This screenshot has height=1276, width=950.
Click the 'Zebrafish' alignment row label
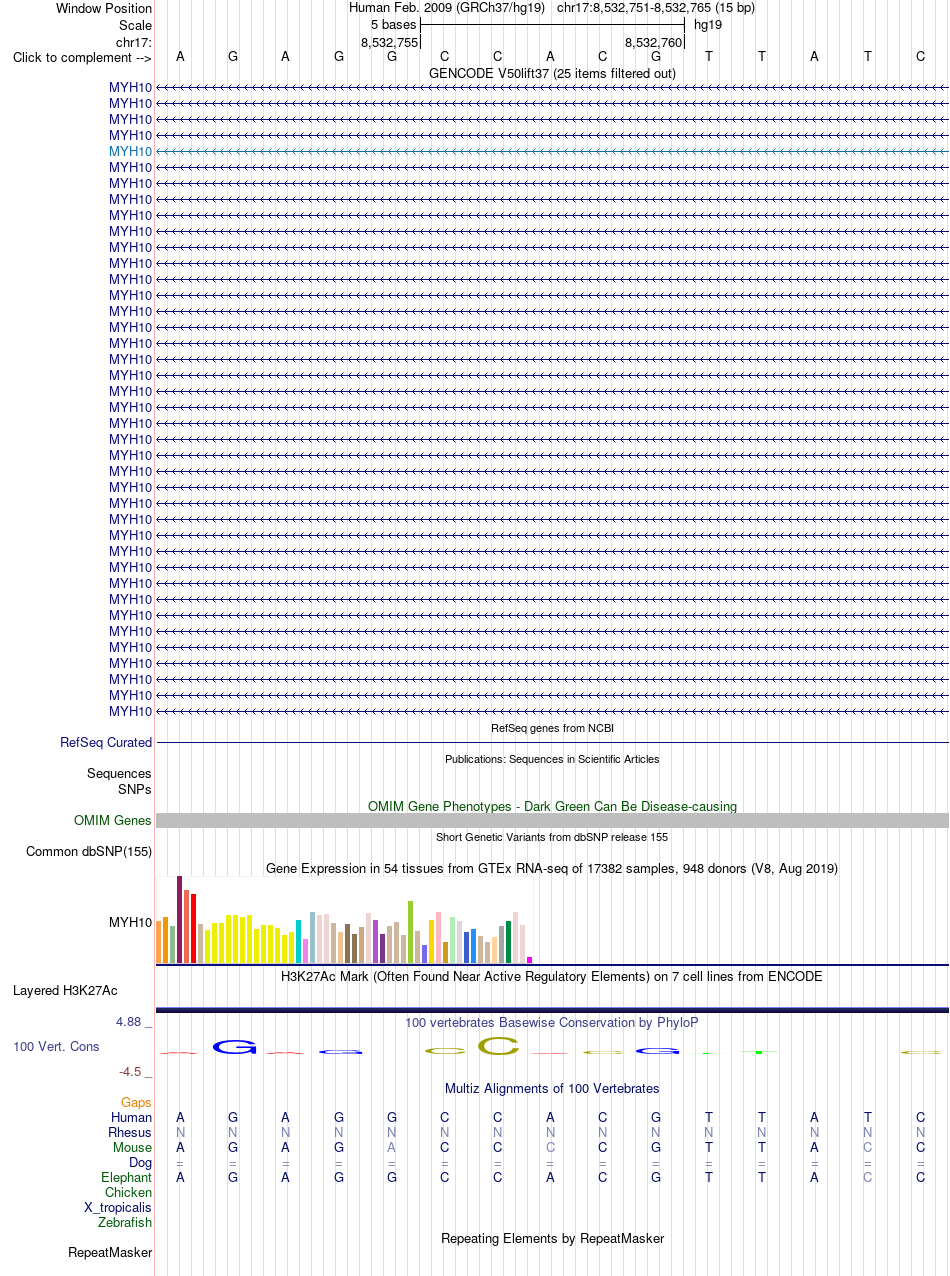point(125,1222)
